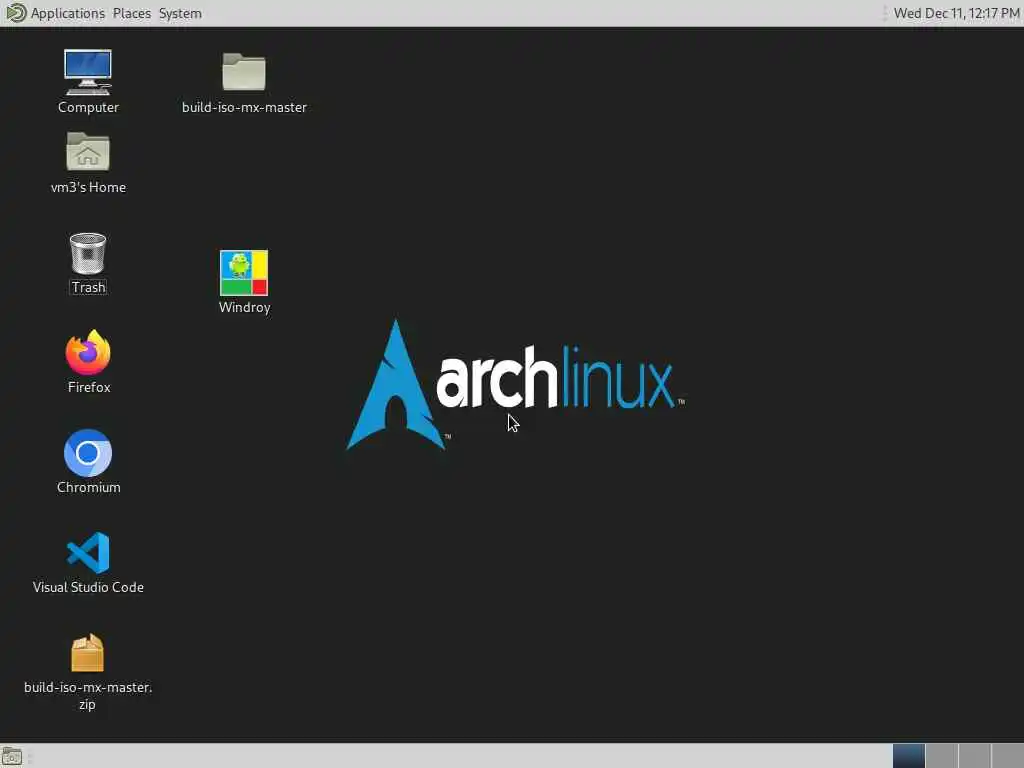Open the System menu

(180, 13)
